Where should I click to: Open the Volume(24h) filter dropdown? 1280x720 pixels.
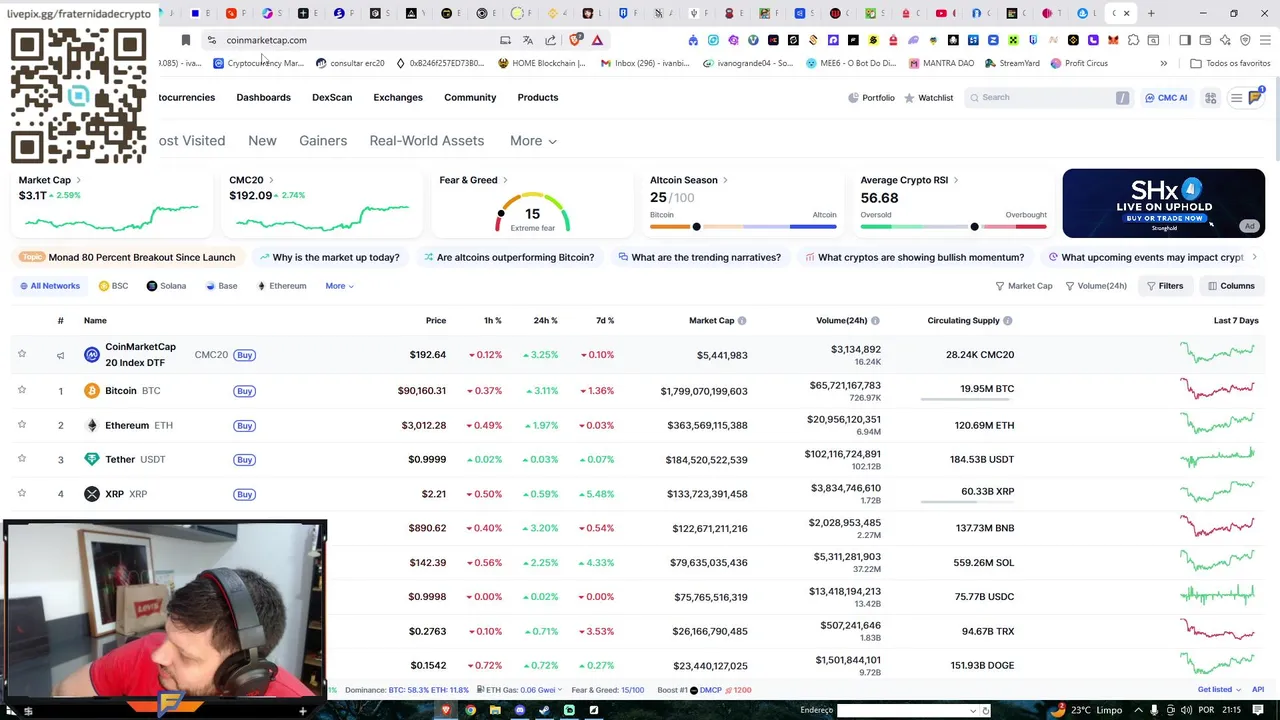click(1096, 286)
